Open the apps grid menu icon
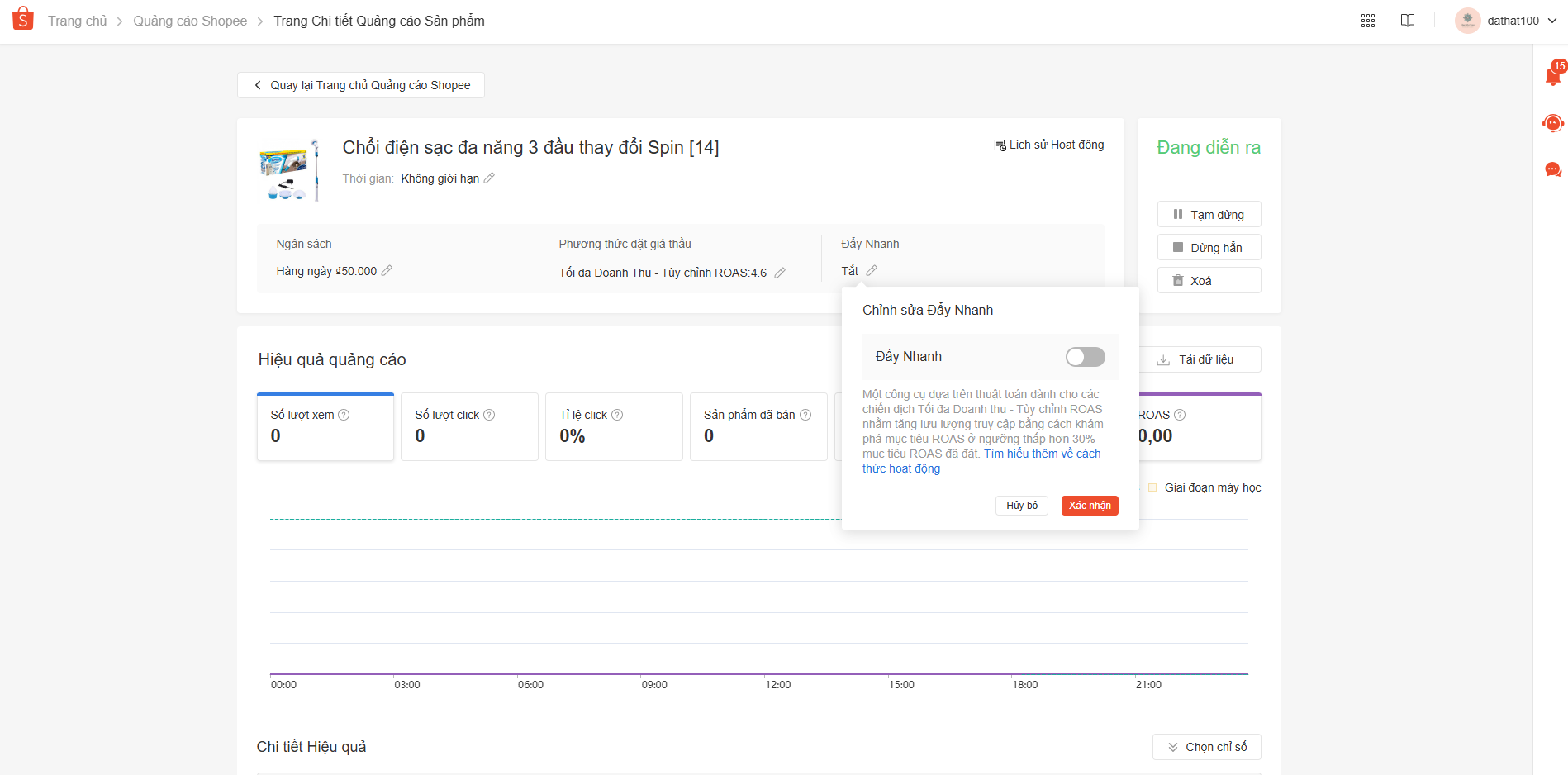The width and height of the screenshot is (1568, 775). [1368, 21]
